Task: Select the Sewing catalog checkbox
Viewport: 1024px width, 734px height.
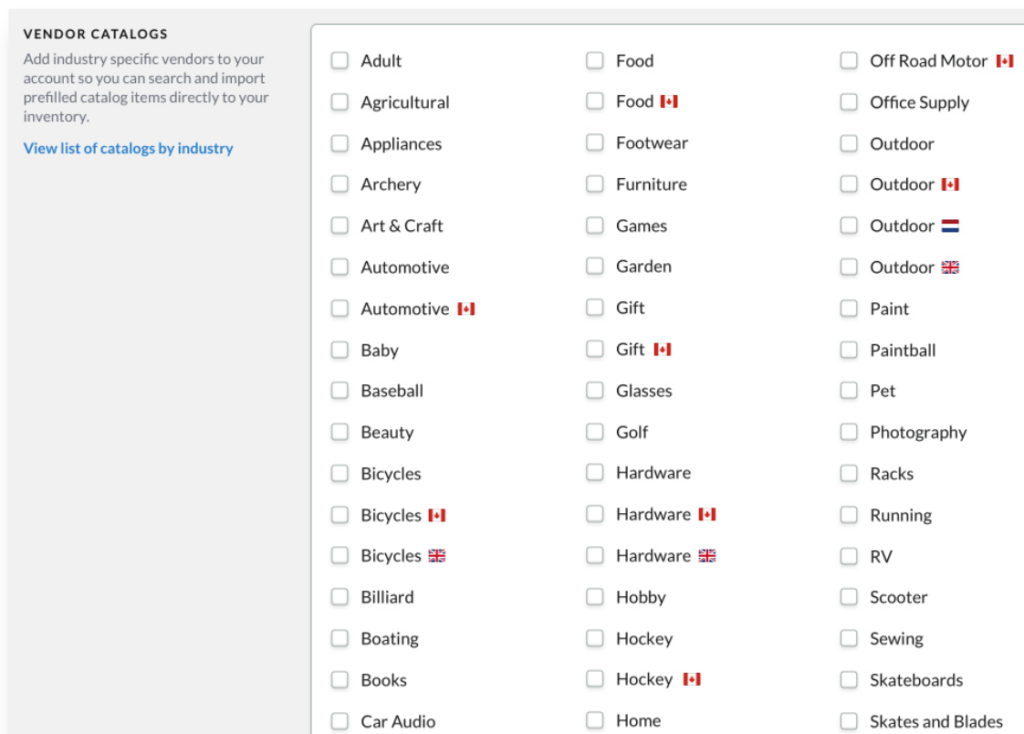Action: tap(849, 638)
